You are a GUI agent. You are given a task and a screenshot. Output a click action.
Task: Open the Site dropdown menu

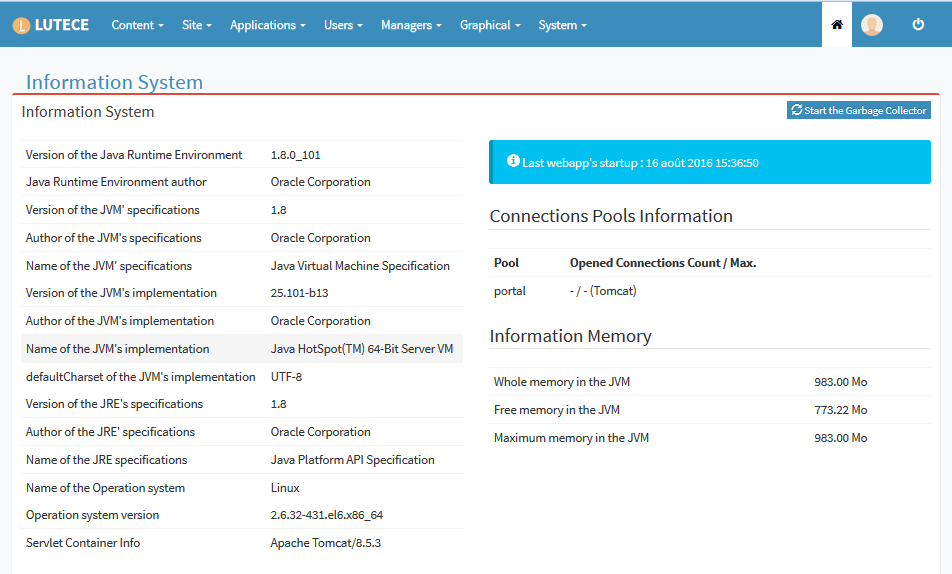click(x=197, y=25)
